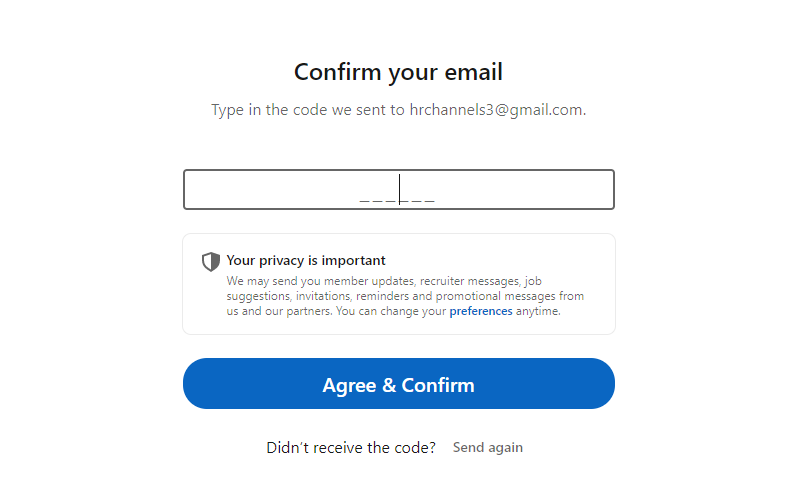Click the code placeholder dashes

[x=397, y=200]
